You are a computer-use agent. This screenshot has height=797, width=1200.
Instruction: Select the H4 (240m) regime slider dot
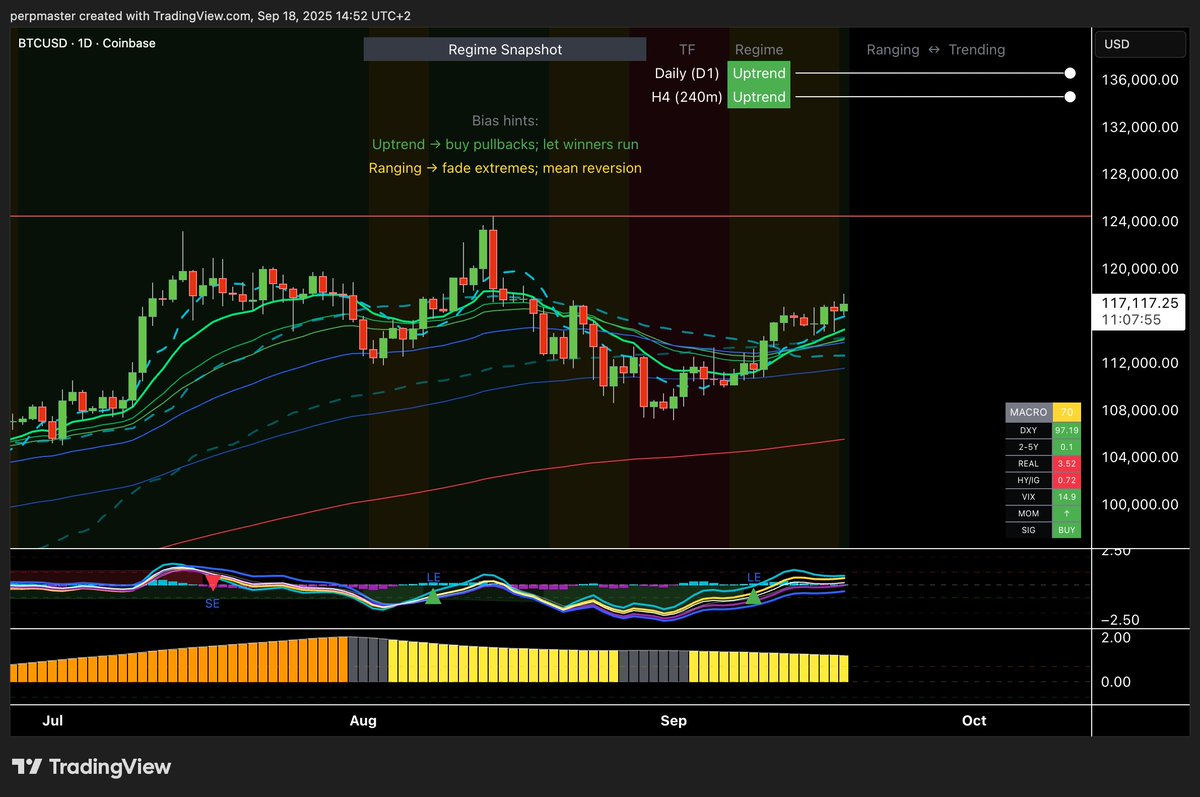pos(1070,97)
